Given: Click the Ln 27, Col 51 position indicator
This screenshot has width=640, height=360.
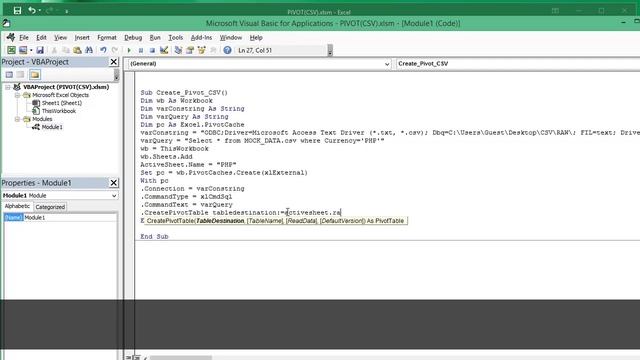Looking at the screenshot, I should (255, 51).
